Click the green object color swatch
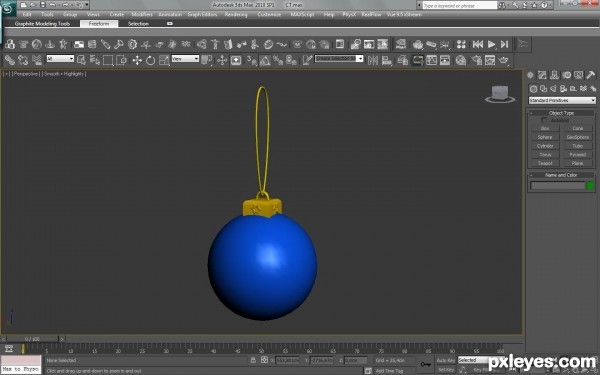 (590, 186)
